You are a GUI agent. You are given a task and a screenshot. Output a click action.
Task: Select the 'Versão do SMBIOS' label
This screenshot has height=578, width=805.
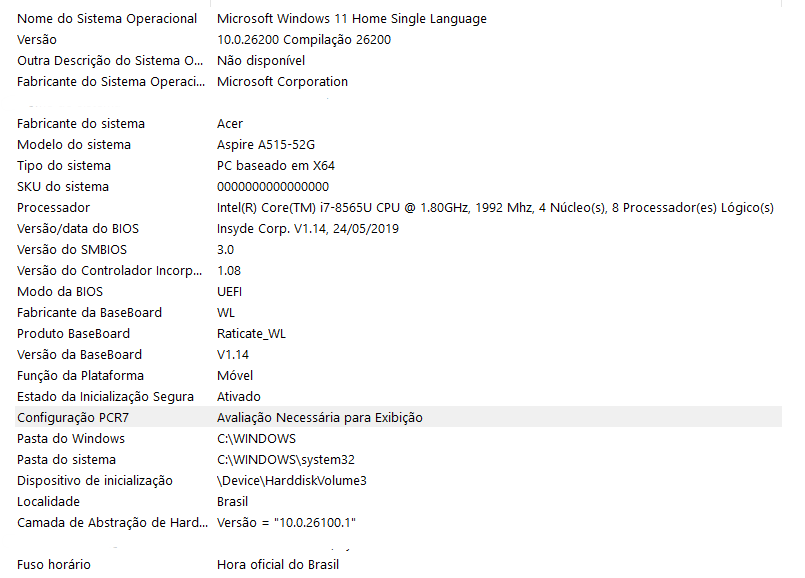click(72, 250)
